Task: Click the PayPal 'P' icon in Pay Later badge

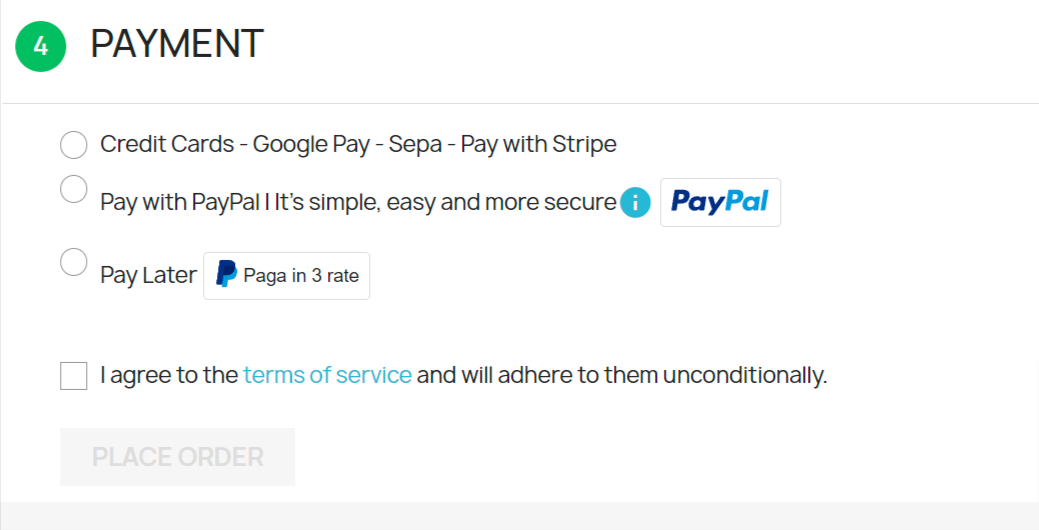Action: click(226, 276)
